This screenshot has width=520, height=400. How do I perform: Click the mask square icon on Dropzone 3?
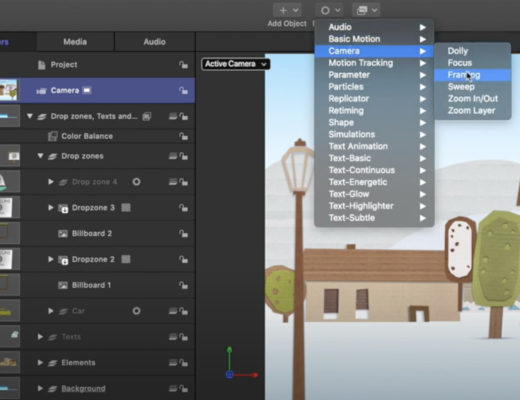(126, 208)
